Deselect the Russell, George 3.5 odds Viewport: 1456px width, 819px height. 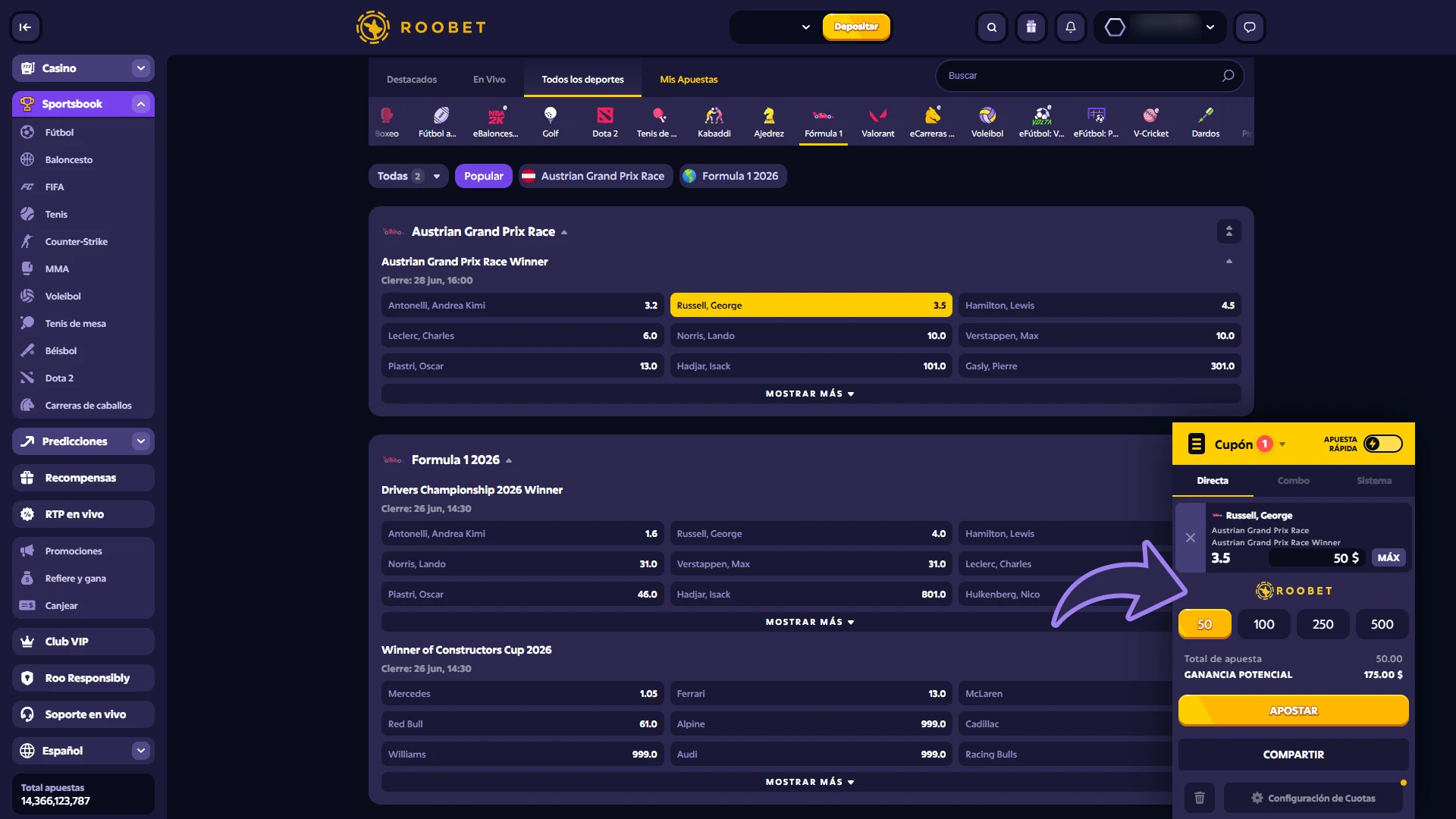click(x=811, y=306)
